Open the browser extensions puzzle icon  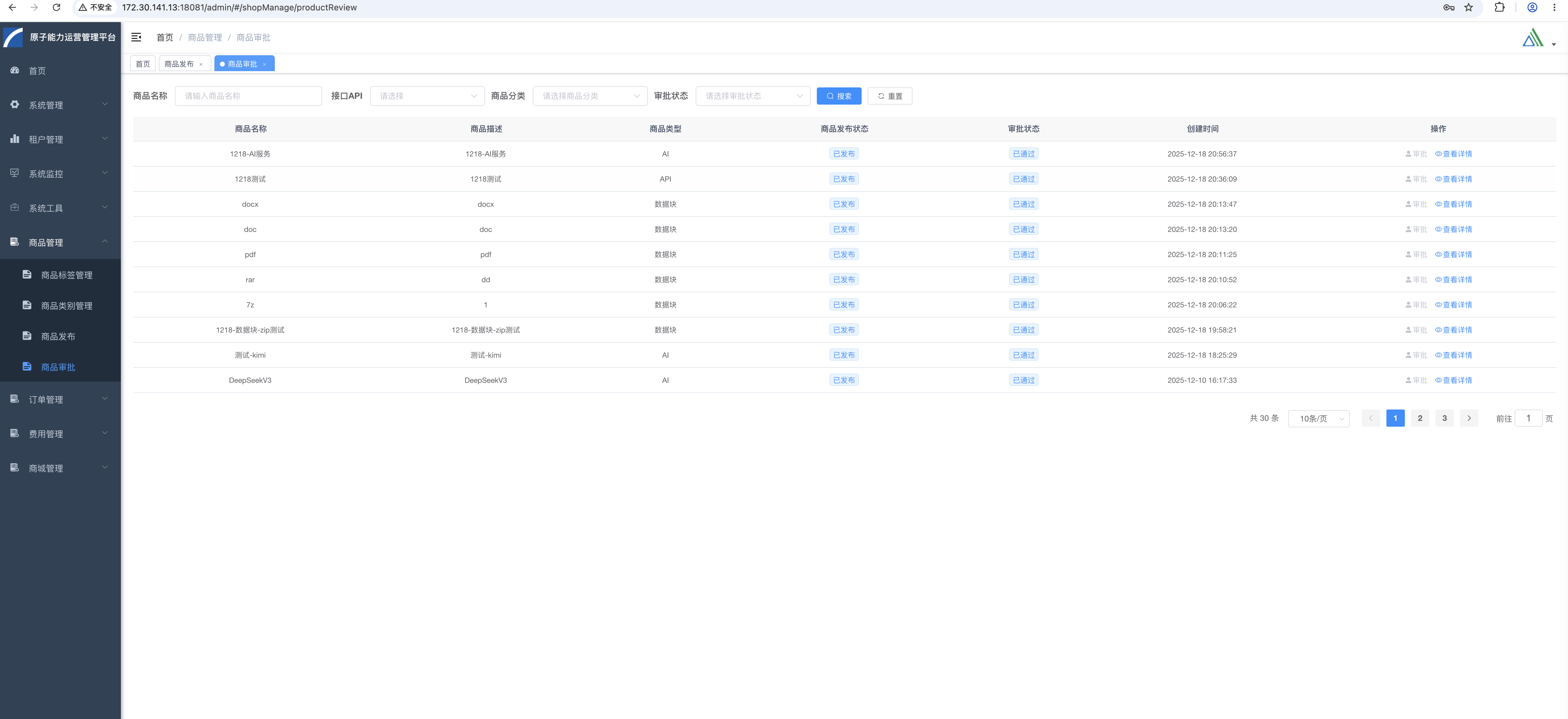[x=1500, y=7]
